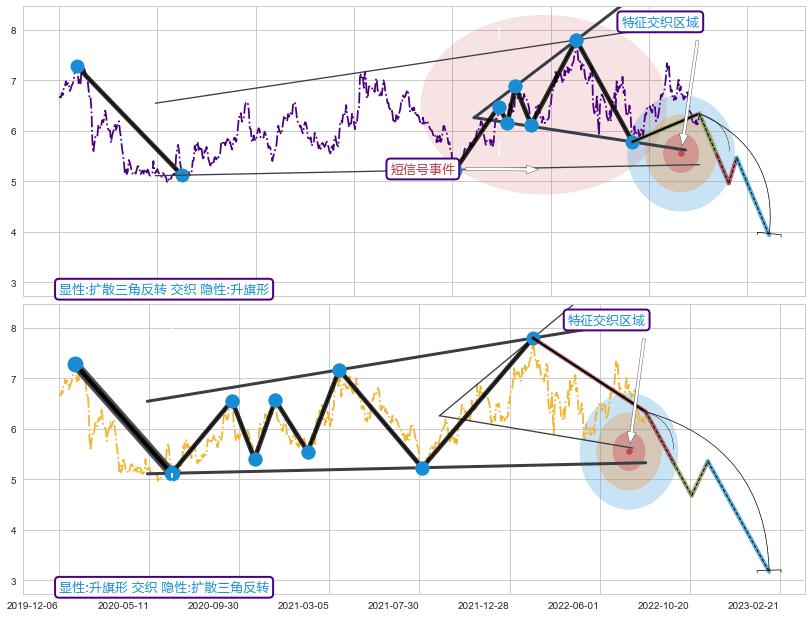This screenshot has height=617, width=811.
Task: Click the white arrow right of 短信号事件
Action: [x=501, y=169]
